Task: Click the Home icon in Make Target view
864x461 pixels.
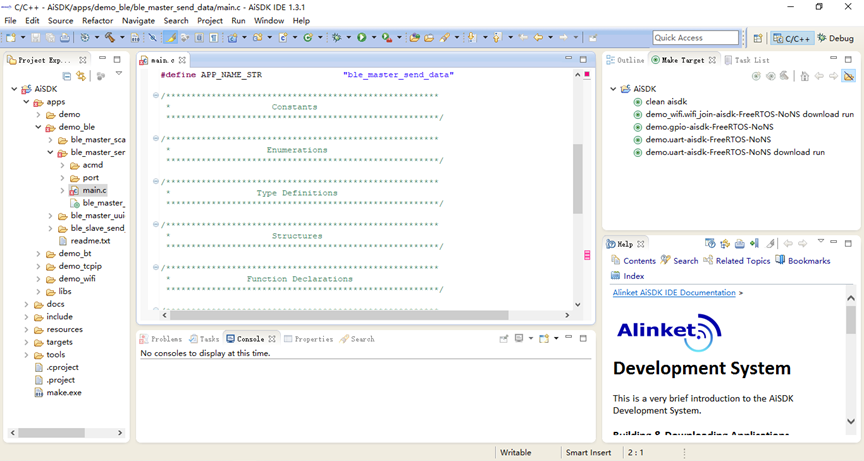Action: [804, 76]
